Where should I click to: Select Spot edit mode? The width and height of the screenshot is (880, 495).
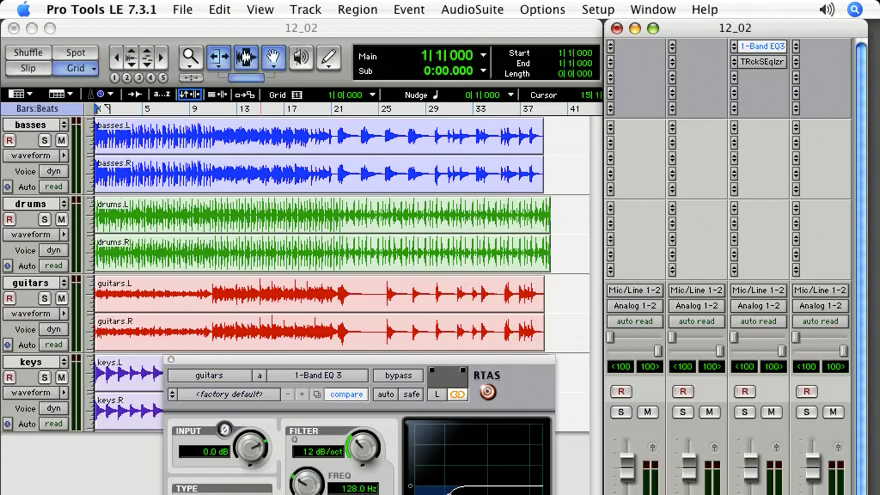76,53
